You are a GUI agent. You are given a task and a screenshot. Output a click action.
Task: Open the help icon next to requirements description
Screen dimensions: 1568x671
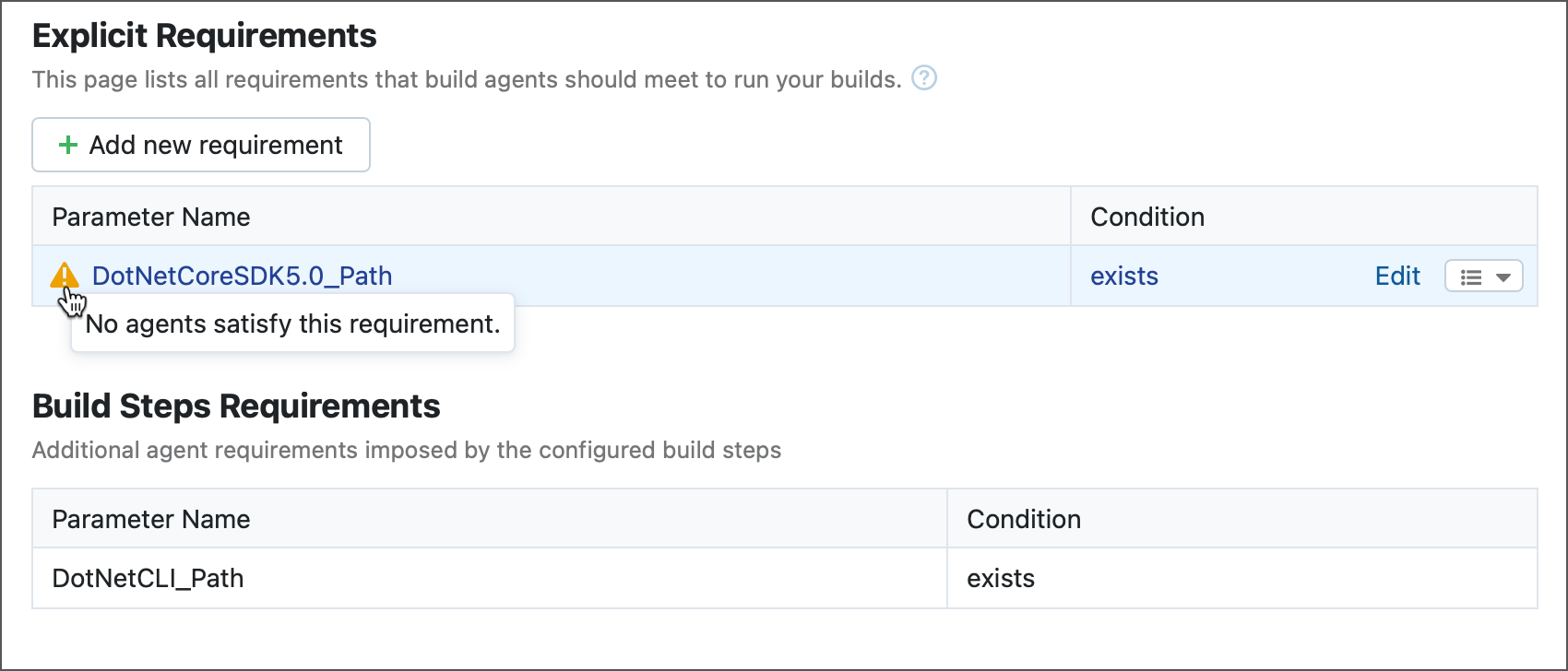tap(924, 78)
